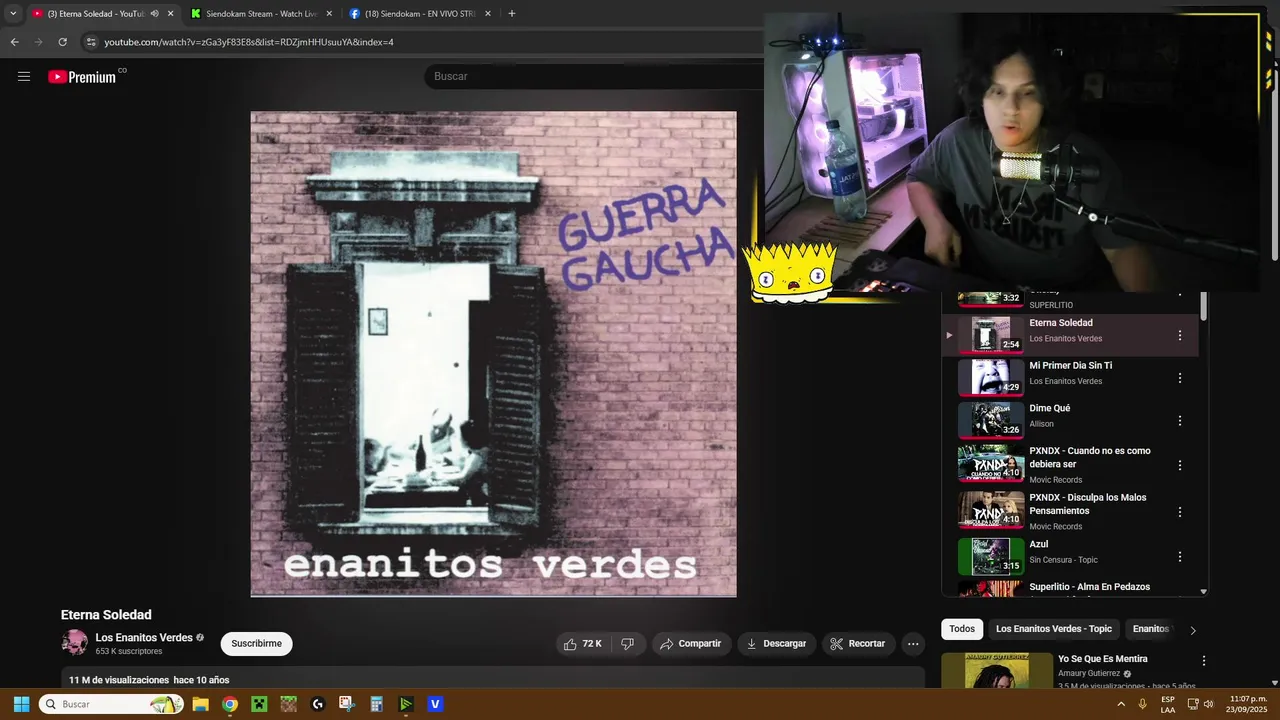The image size is (1280, 720).
Task: Click the microphone tray icon
Action: 1142,704
